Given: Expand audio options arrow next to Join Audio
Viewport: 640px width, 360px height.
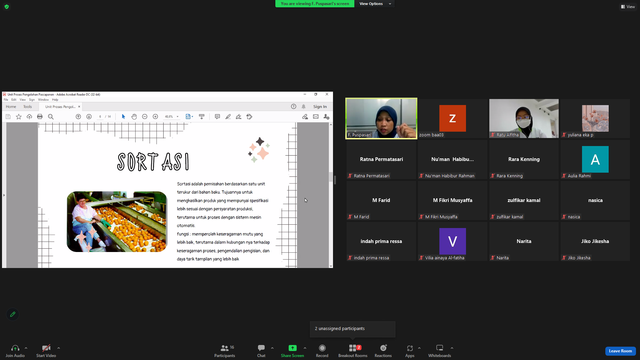Looking at the screenshot, I should point(26,348).
